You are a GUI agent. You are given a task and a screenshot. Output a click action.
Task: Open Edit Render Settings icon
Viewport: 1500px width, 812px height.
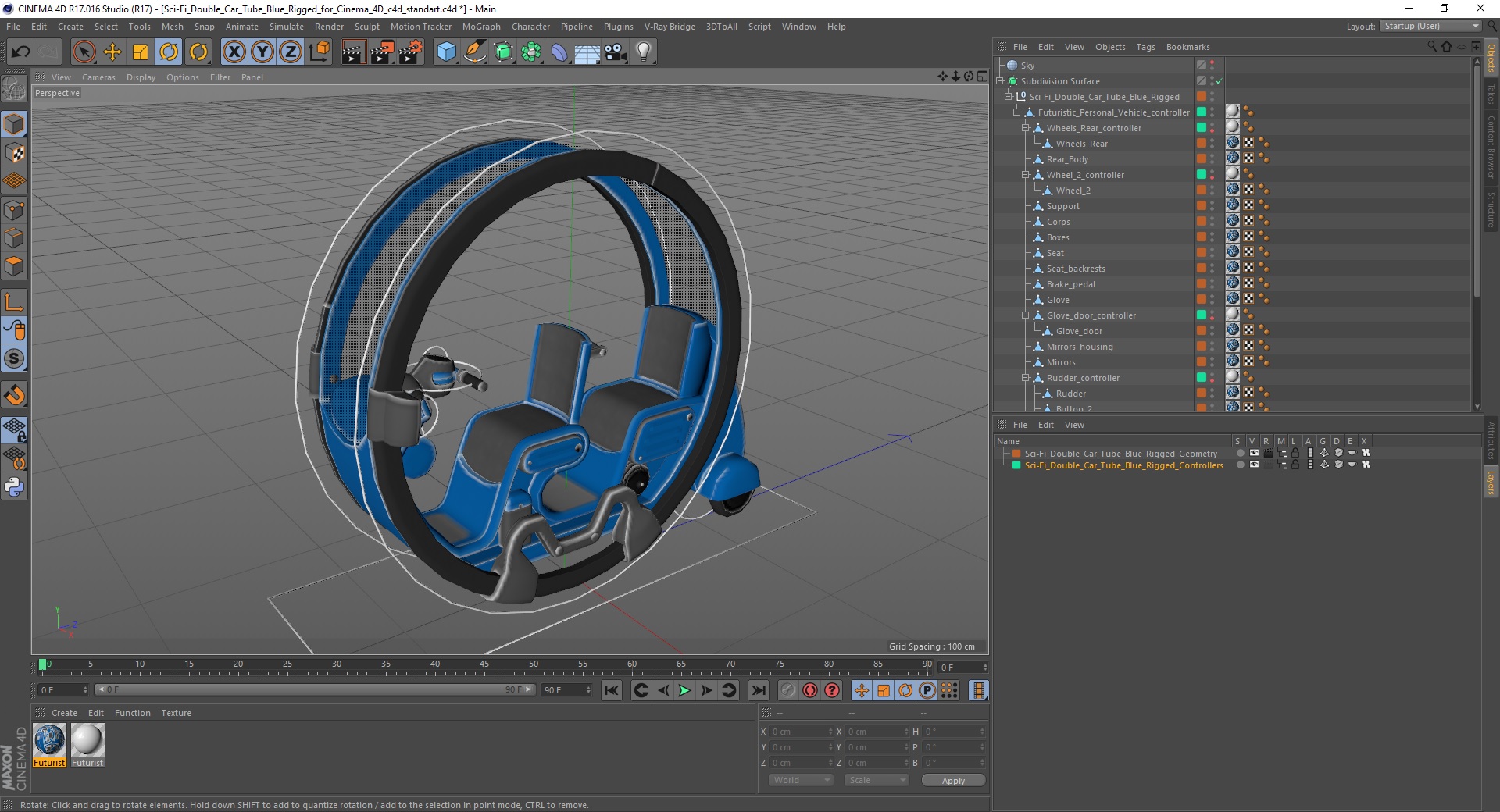pos(411,52)
